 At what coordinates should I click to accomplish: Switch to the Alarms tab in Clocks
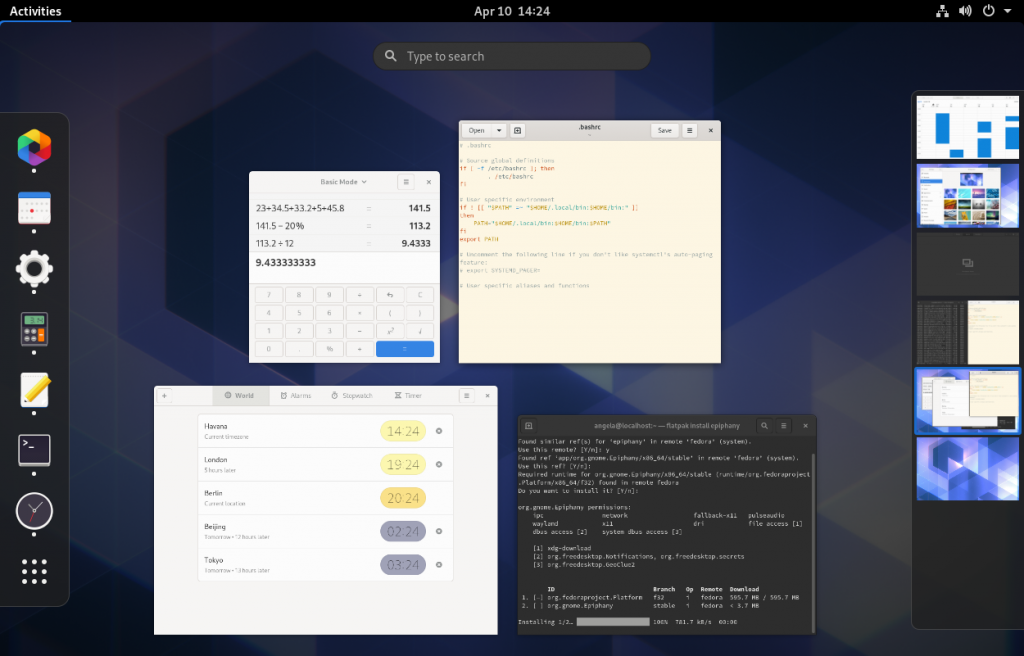pyautogui.click(x=296, y=395)
